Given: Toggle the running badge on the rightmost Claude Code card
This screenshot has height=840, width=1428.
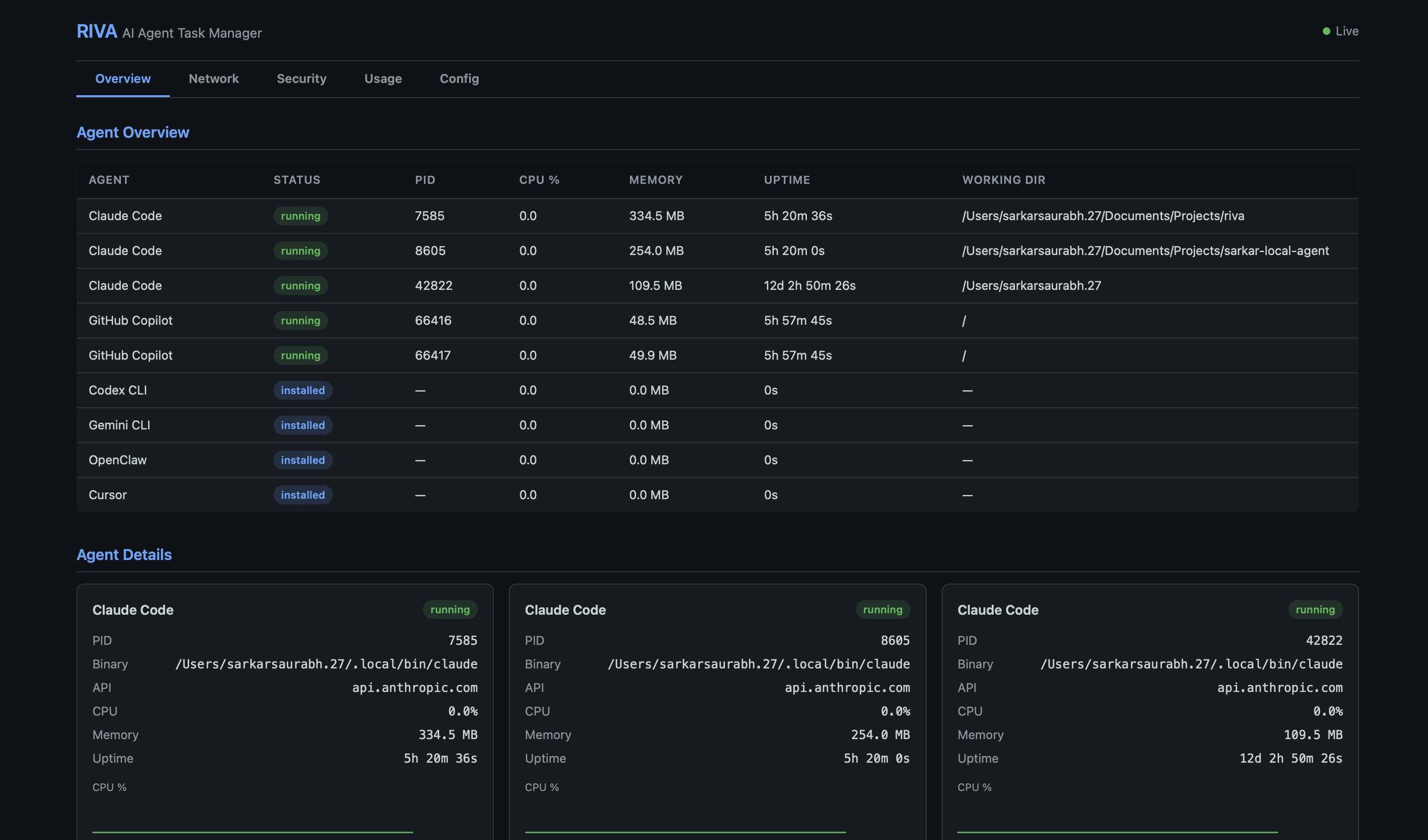Looking at the screenshot, I should pyautogui.click(x=1315, y=609).
